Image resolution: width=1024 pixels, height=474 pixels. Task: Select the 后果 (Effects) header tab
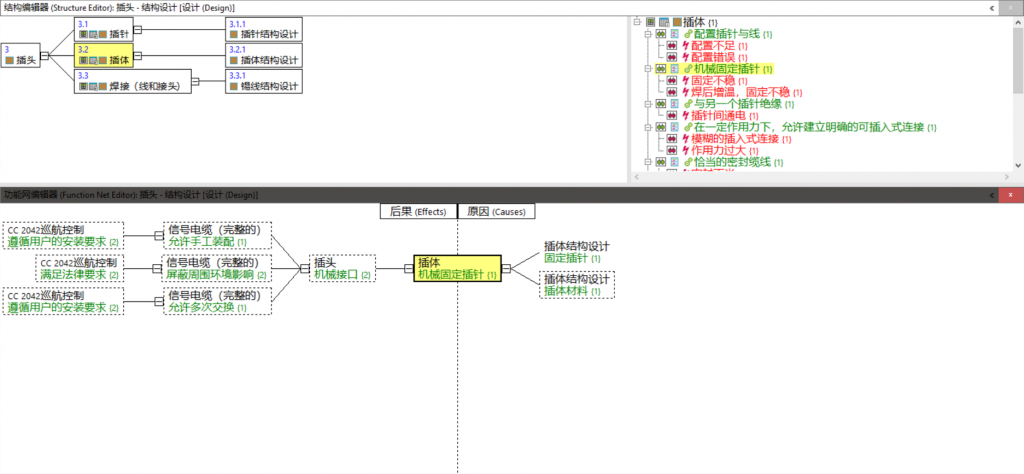(x=417, y=211)
